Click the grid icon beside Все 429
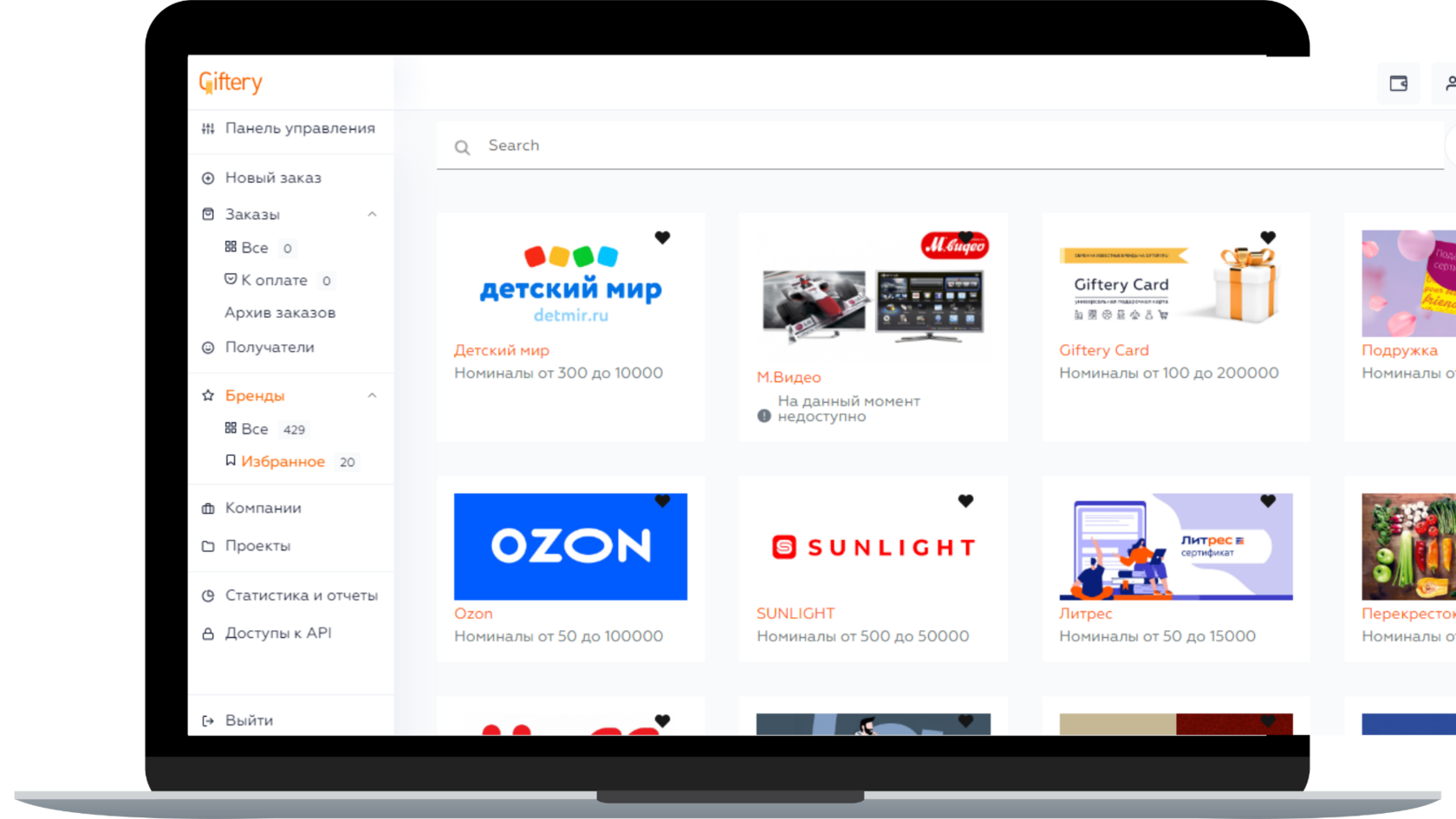 (231, 428)
